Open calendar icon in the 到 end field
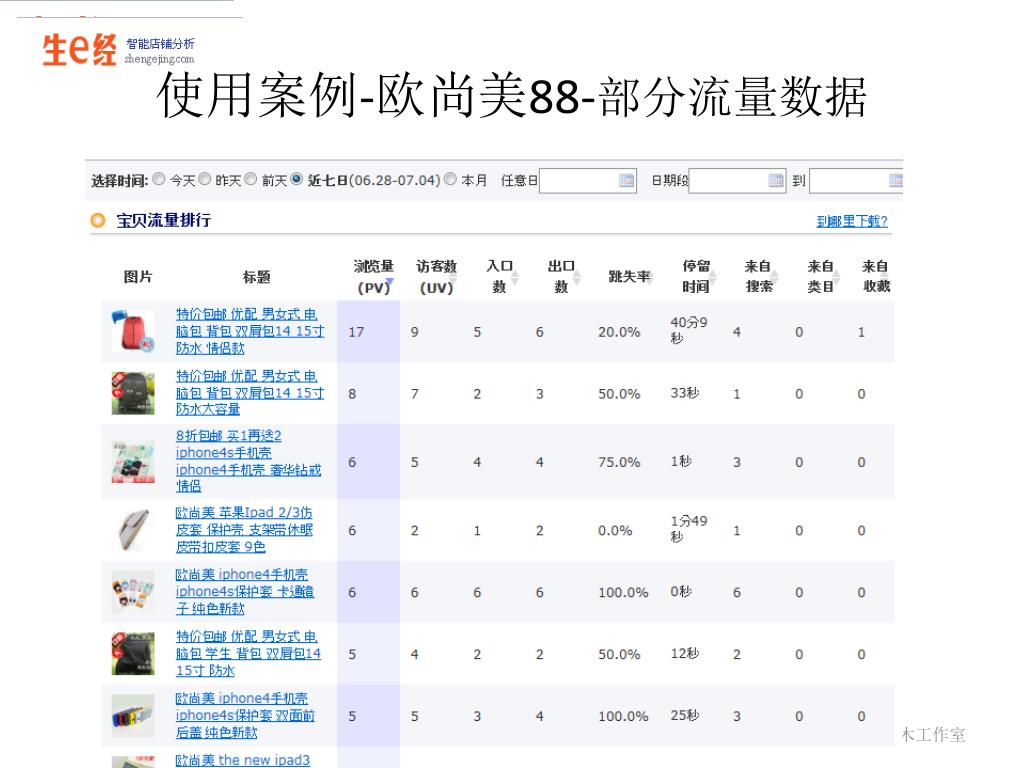The height and width of the screenshot is (768, 1024). pos(896,181)
